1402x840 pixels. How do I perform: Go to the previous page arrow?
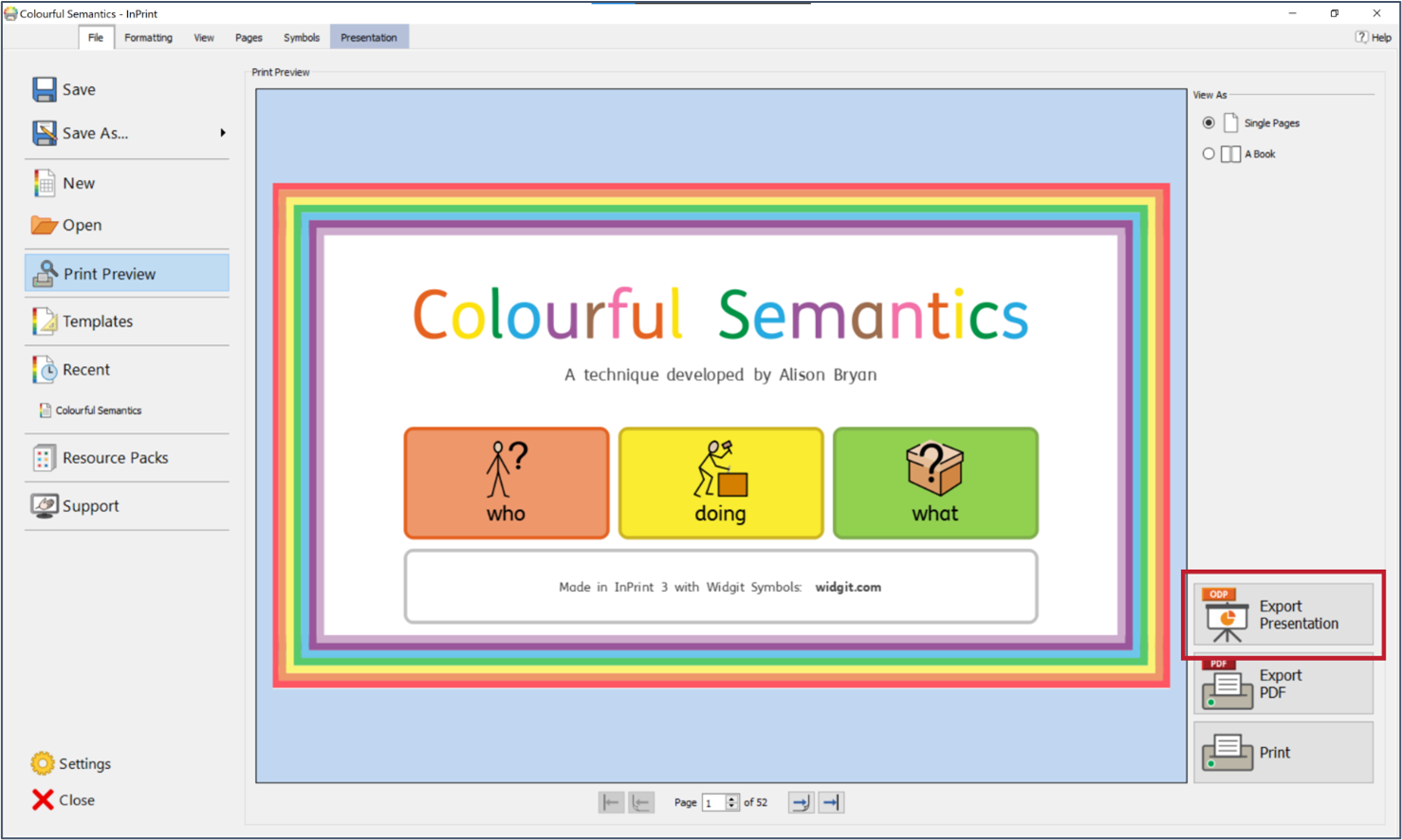tap(641, 803)
